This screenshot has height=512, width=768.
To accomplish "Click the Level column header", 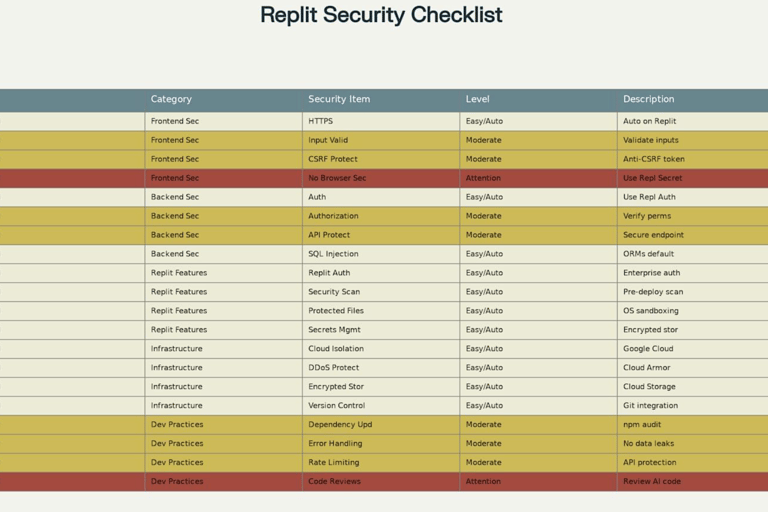I will click(538, 99).
